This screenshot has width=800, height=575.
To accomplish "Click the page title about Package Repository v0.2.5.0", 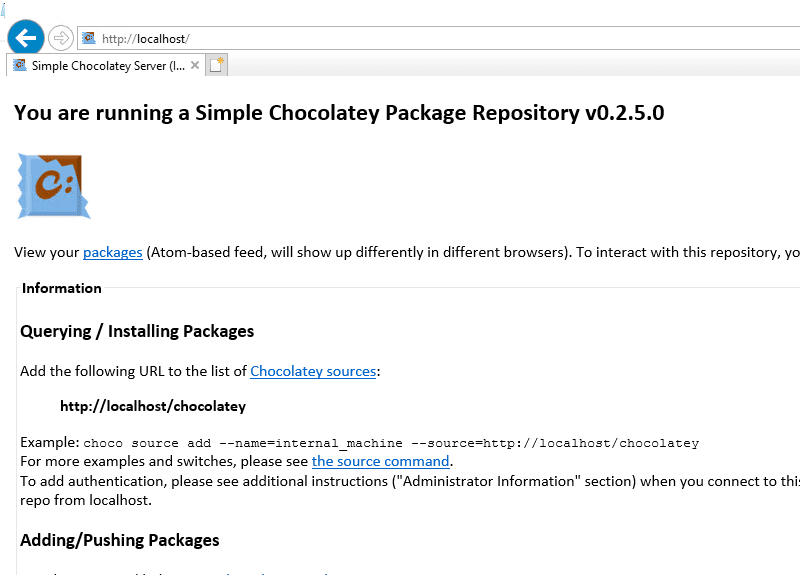I will (339, 113).
